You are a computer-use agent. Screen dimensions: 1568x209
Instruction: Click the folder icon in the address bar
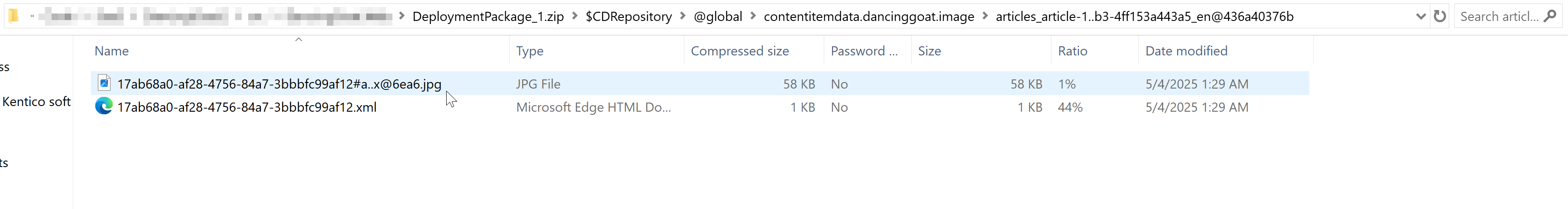(x=14, y=16)
